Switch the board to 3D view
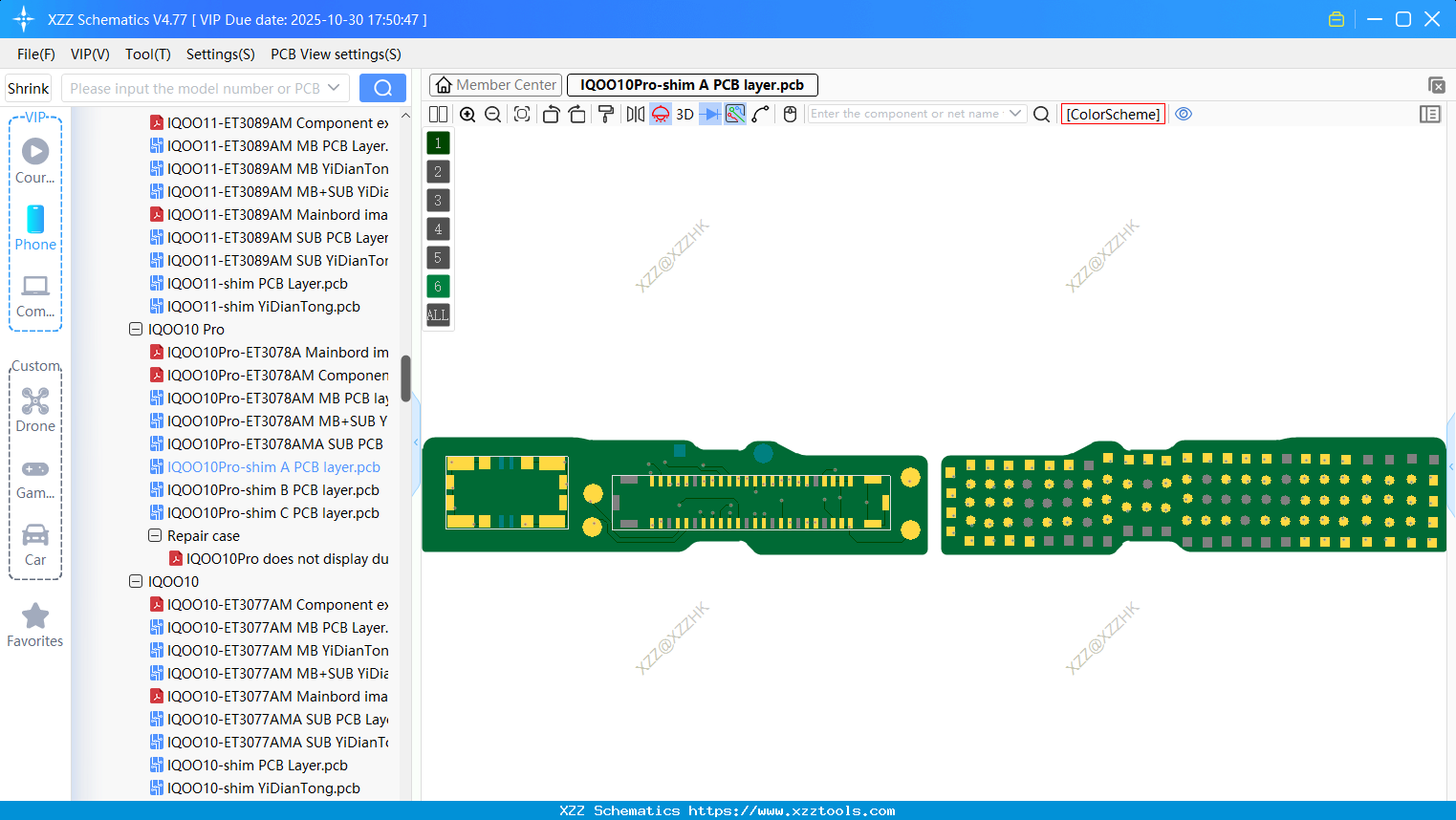 (684, 114)
